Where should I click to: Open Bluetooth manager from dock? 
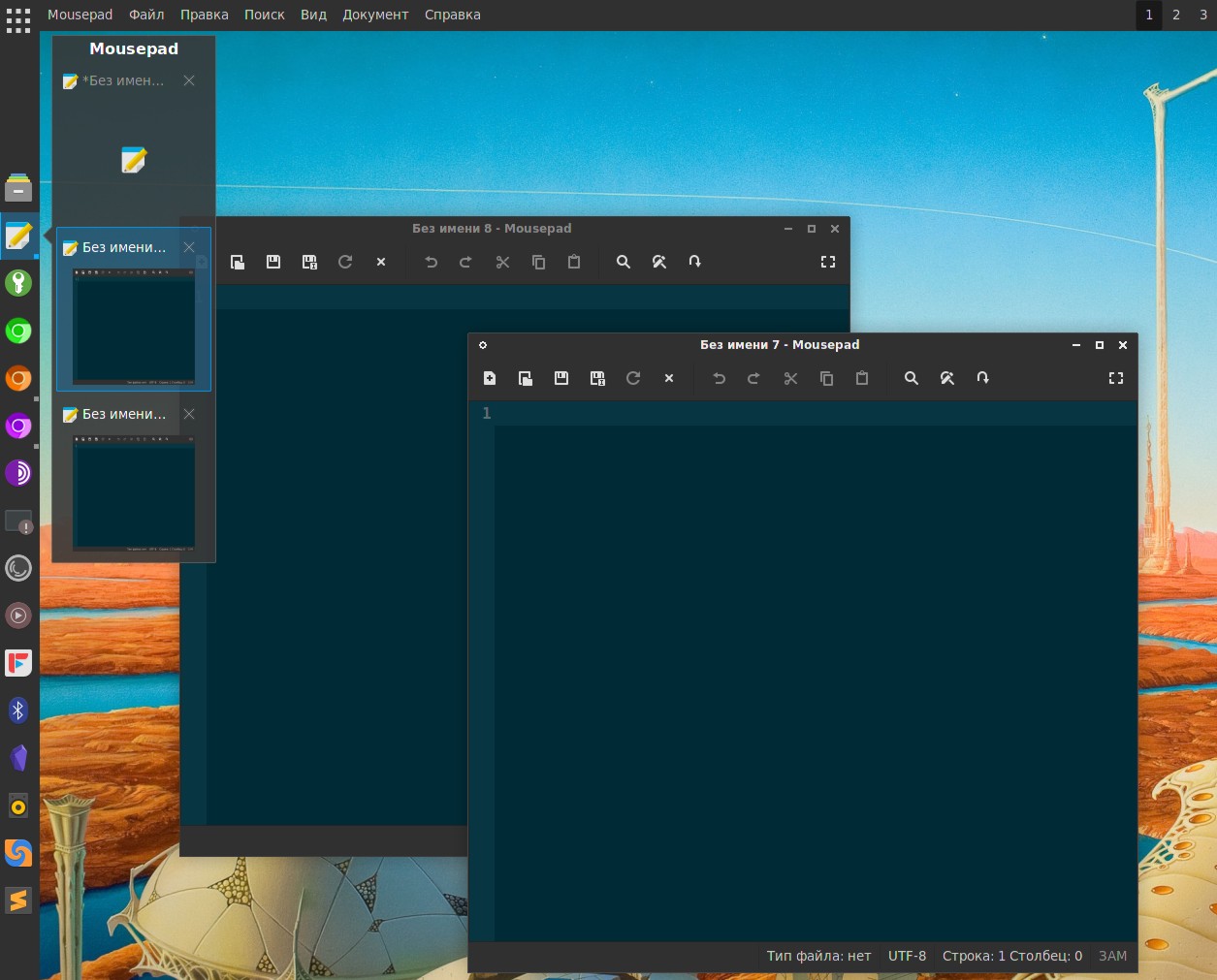[x=18, y=711]
